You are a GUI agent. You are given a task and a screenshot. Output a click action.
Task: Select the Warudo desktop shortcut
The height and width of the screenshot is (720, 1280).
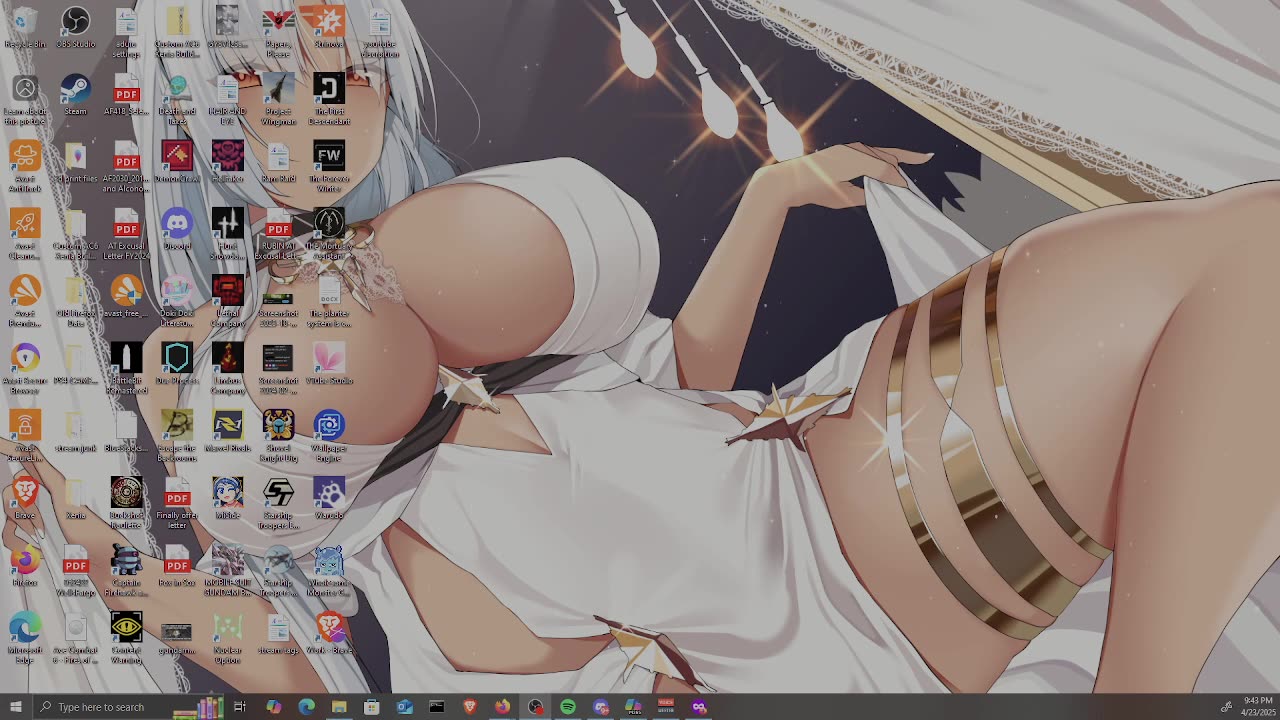(x=329, y=498)
